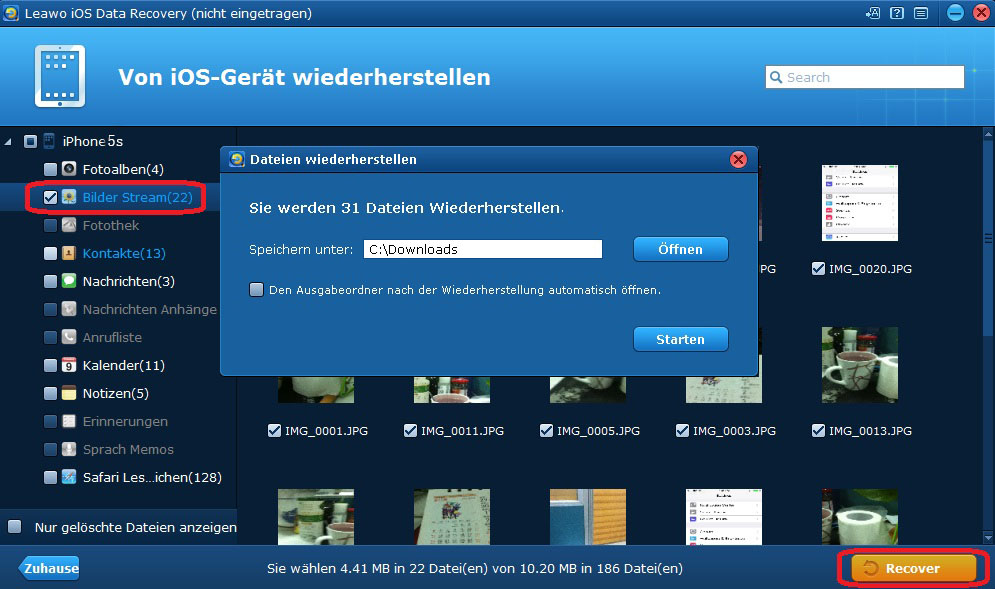Click the Anrufliste phone icon

(x=69, y=337)
